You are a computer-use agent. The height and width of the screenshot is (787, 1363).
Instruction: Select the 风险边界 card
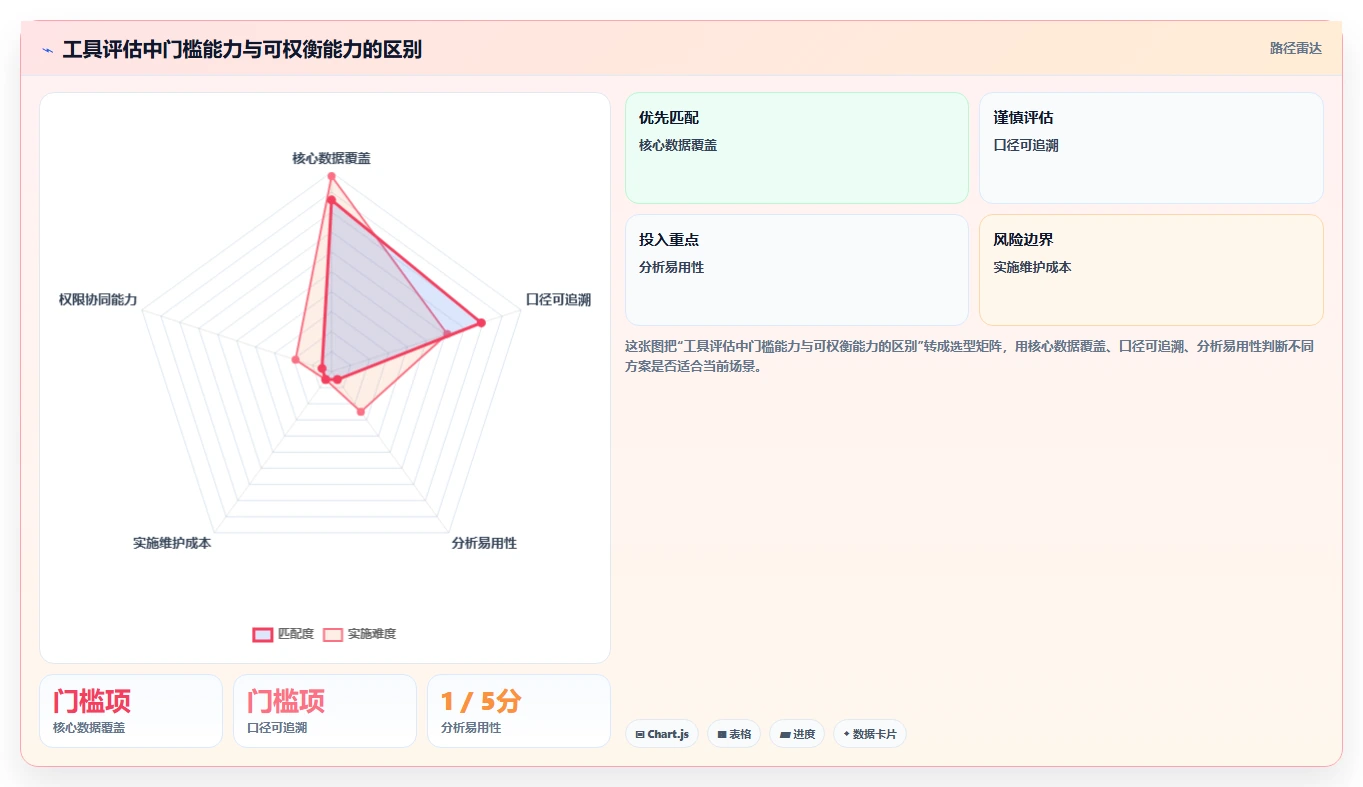click(x=1151, y=270)
